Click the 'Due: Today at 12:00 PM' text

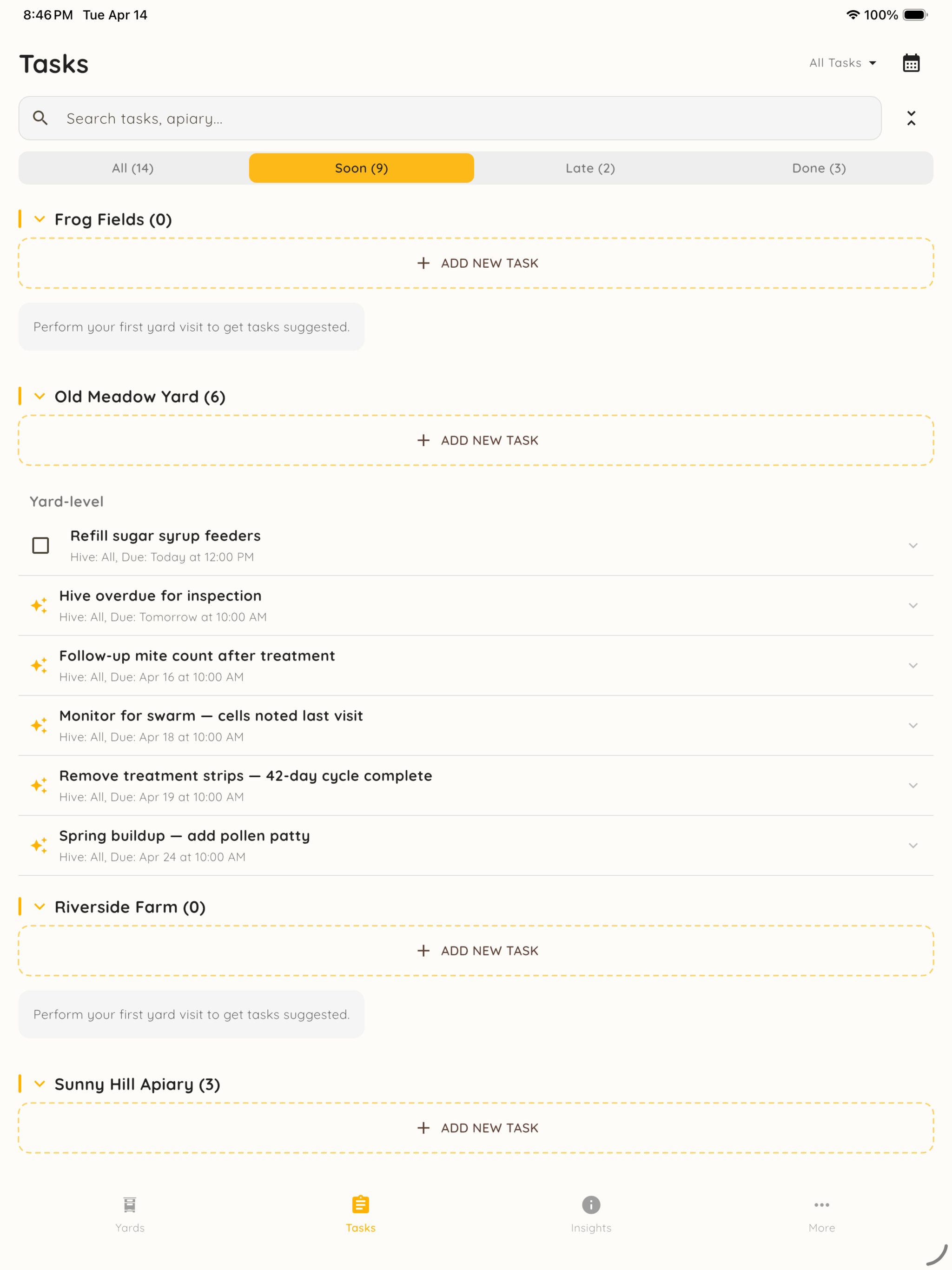188,557
